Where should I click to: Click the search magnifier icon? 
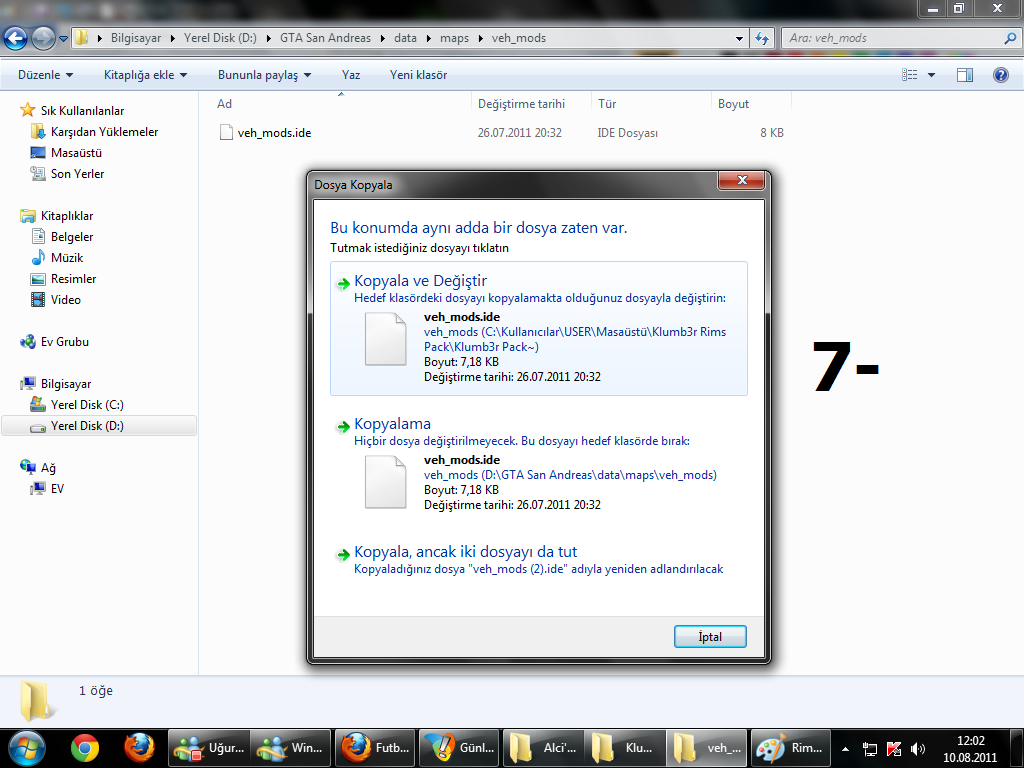[1010, 39]
